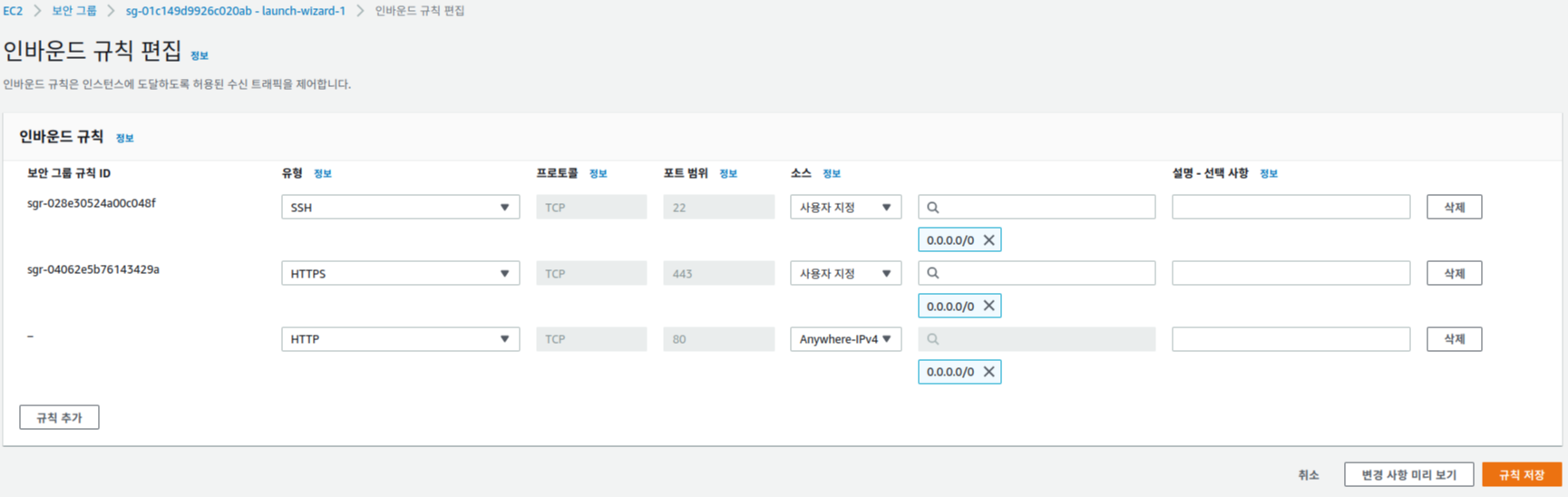This screenshot has width=1568, height=497.
Task: Click 취소 to cancel
Action: pos(1308,475)
